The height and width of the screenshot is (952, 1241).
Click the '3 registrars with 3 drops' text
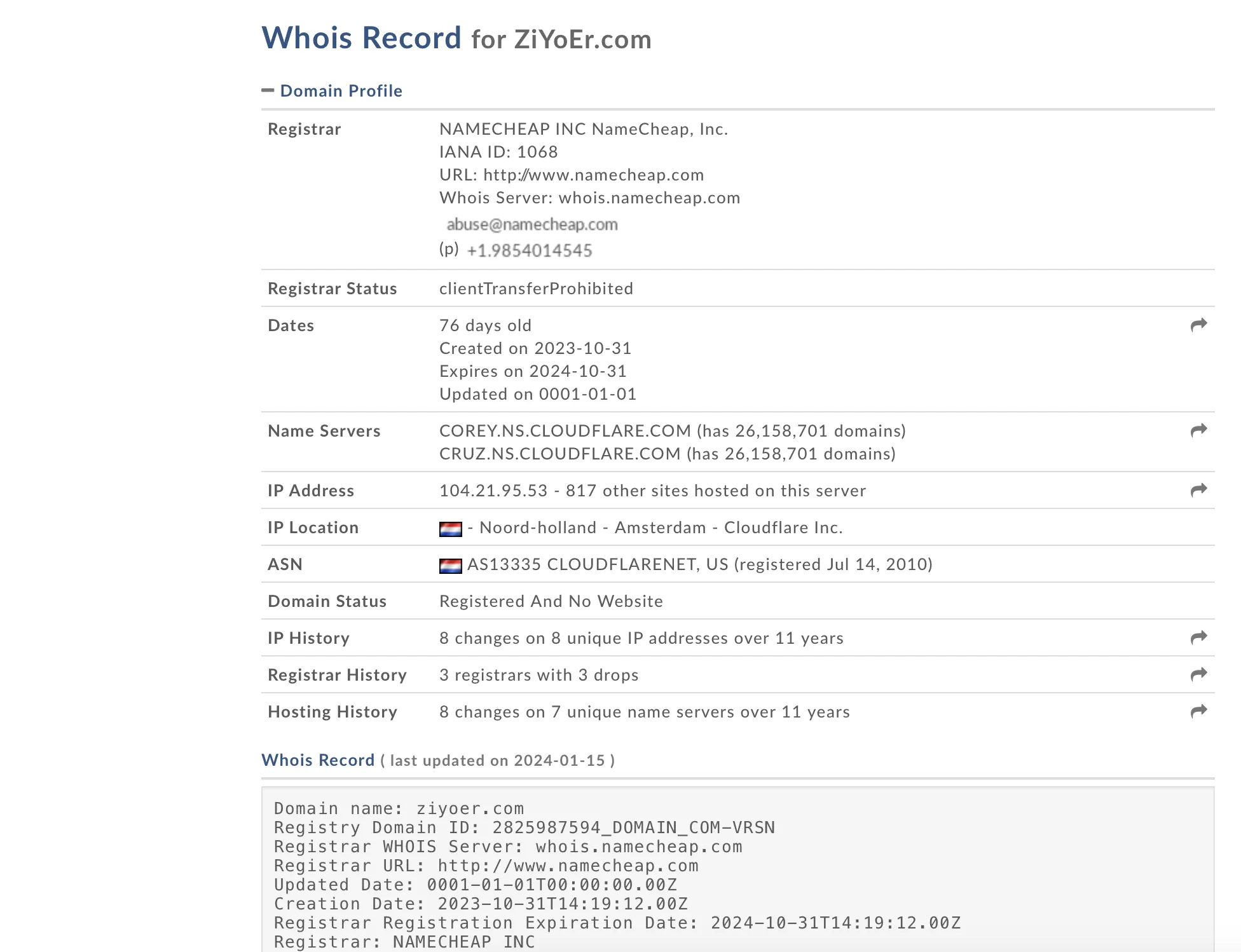539,675
